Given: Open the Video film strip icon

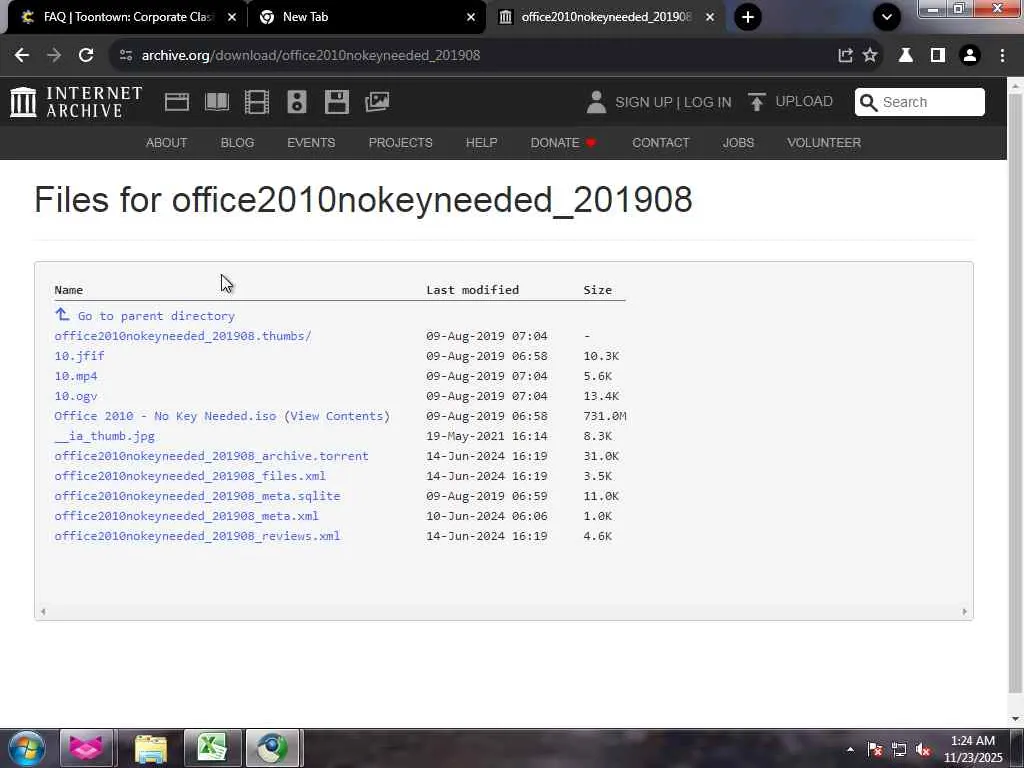Looking at the screenshot, I should [x=257, y=102].
